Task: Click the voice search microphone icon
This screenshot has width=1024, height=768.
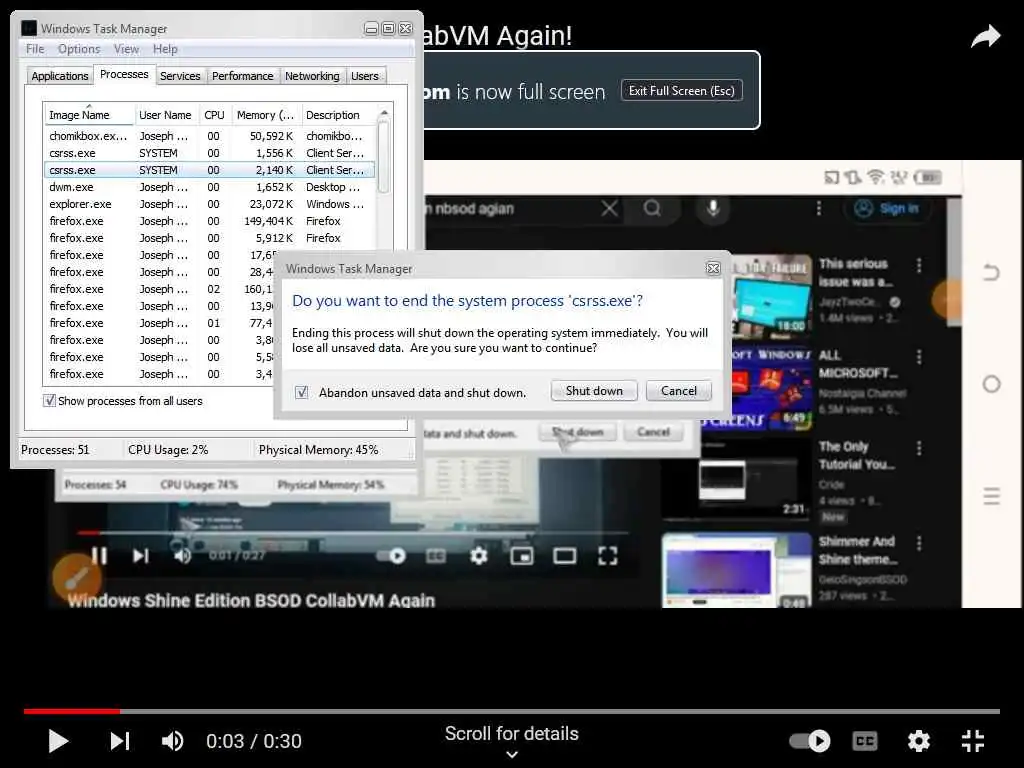Action: [713, 208]
